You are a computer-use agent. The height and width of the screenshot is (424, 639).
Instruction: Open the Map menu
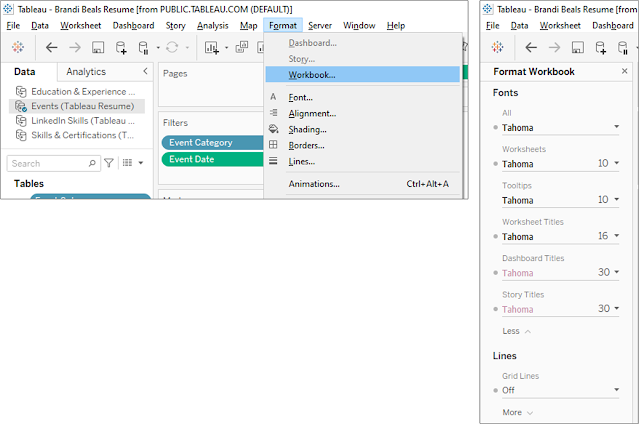[248, 26]
